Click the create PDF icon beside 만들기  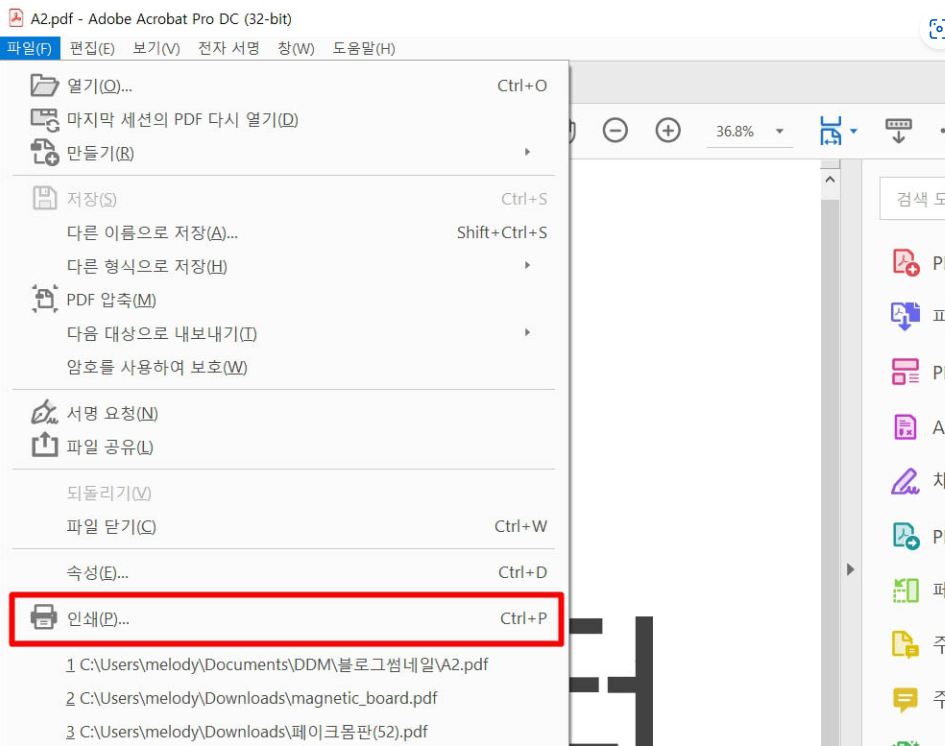[x=45, y=152]
